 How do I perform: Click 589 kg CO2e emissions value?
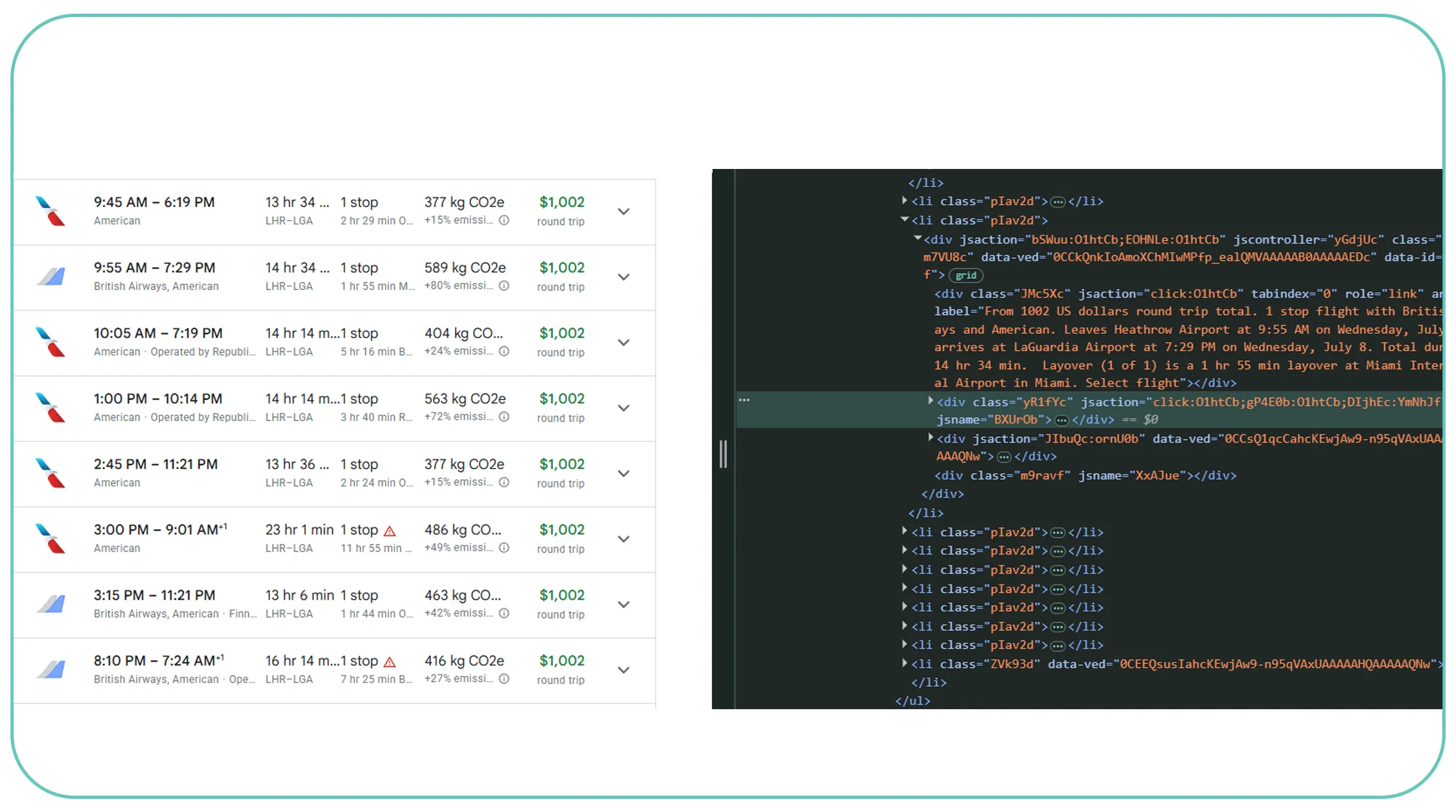465,268
